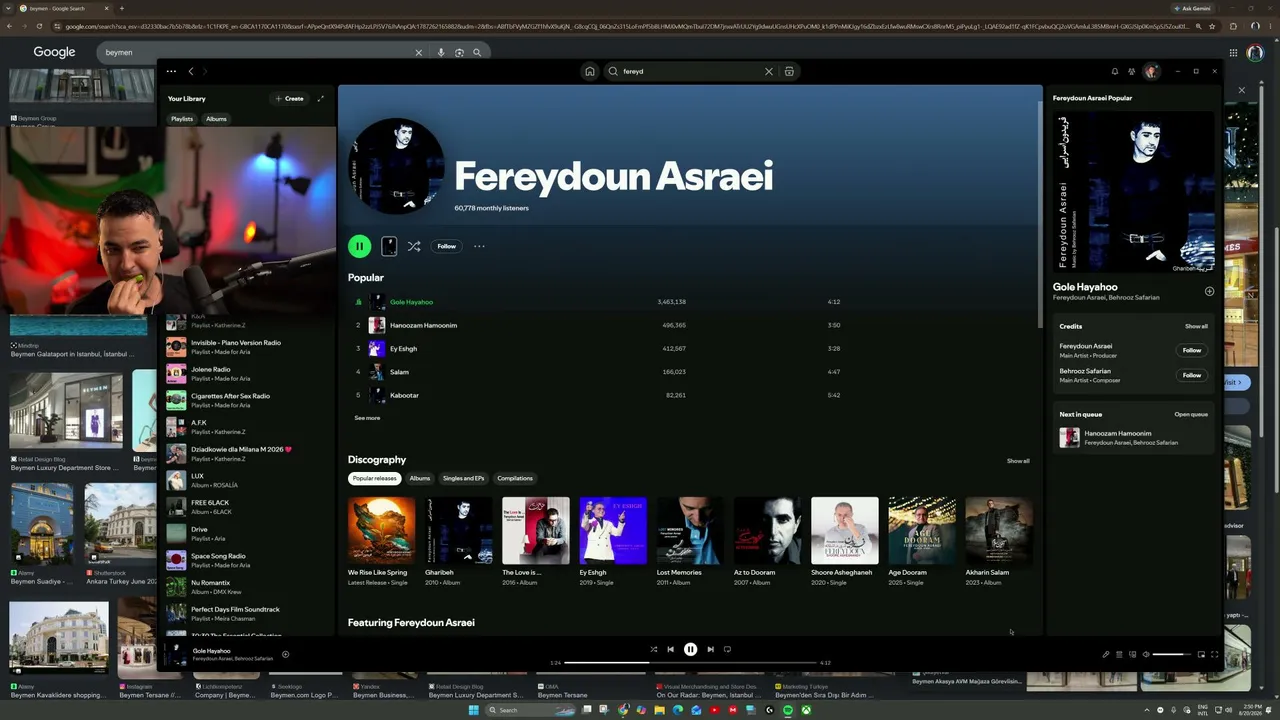Open queue from Next in queue
The width and height of the screenshot is (1280, 720).
tap(1191, 414)
